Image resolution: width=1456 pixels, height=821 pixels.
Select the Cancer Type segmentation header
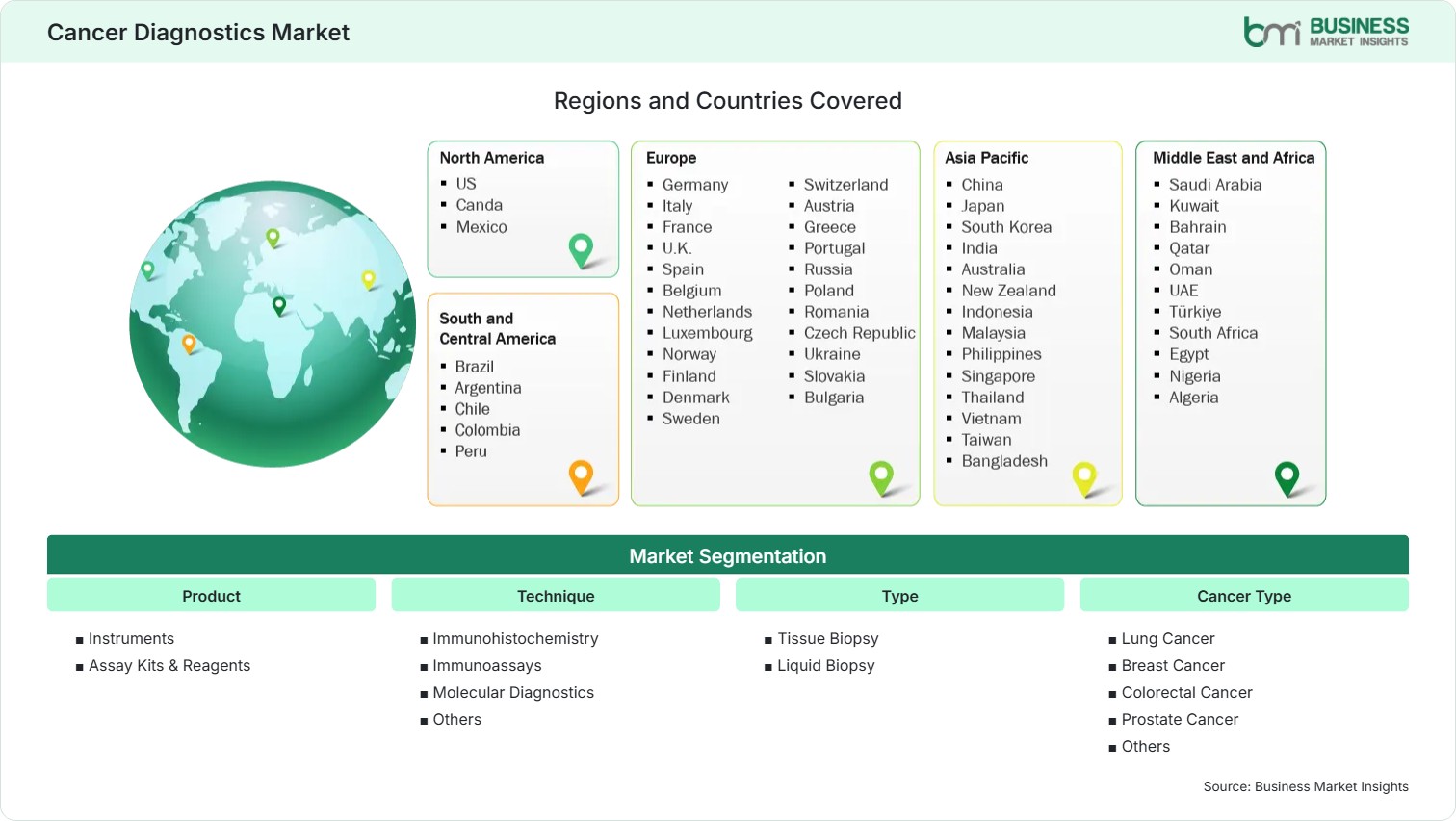click(1244, 596)
